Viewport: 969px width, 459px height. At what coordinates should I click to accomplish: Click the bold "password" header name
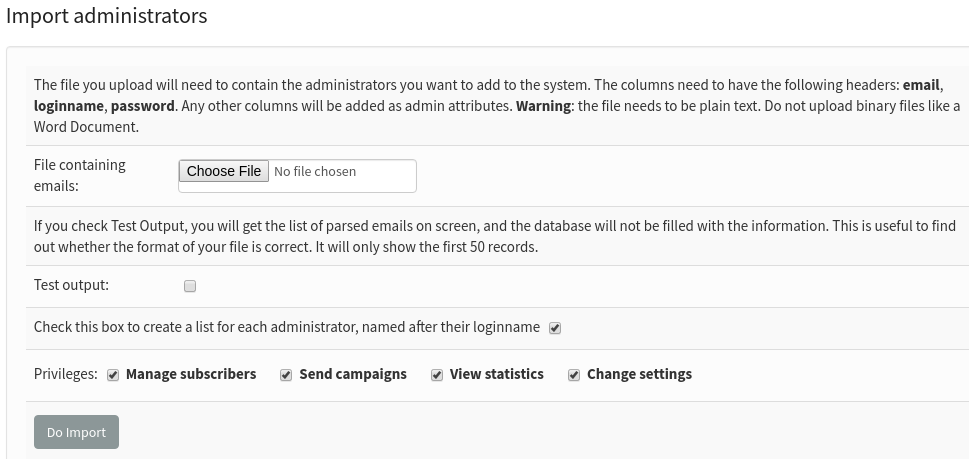point(143,106)
